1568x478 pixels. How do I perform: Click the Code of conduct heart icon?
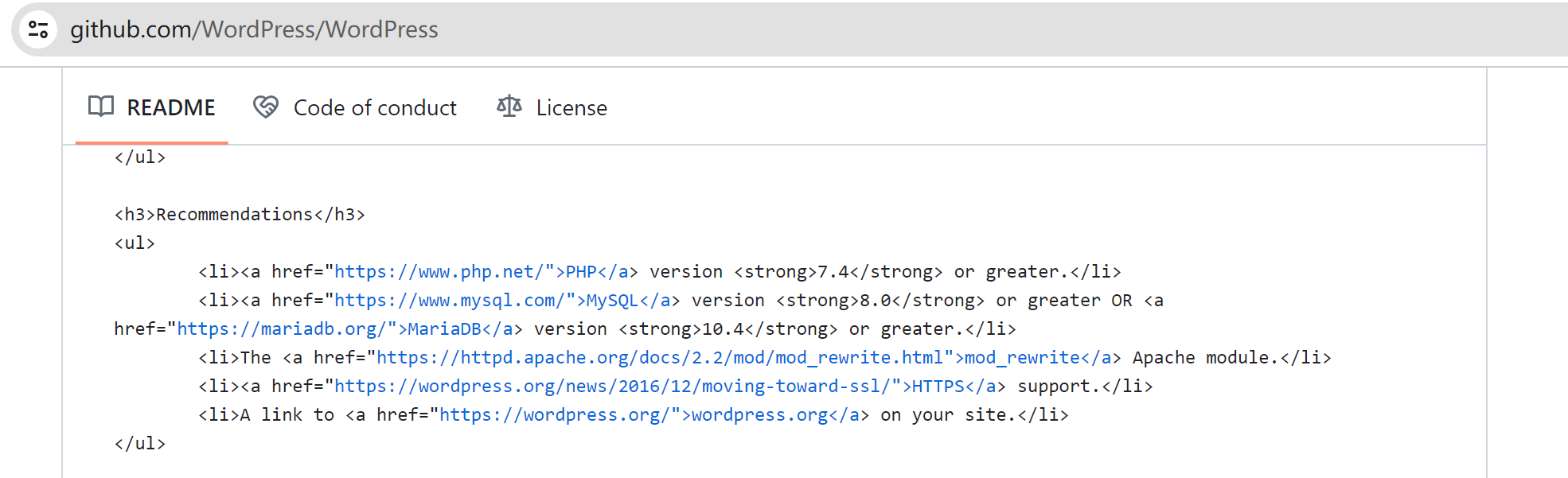tap(266, 107)
